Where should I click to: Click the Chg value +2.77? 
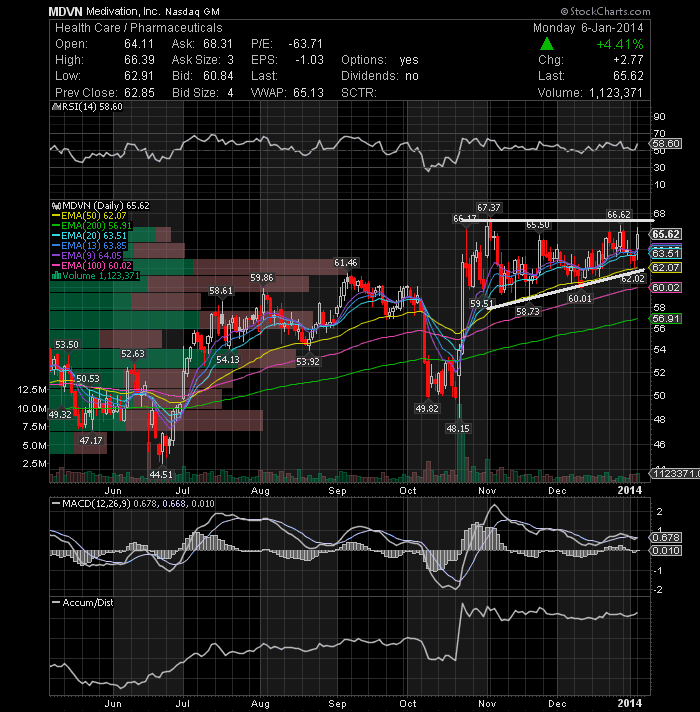(x=628, y=60)
